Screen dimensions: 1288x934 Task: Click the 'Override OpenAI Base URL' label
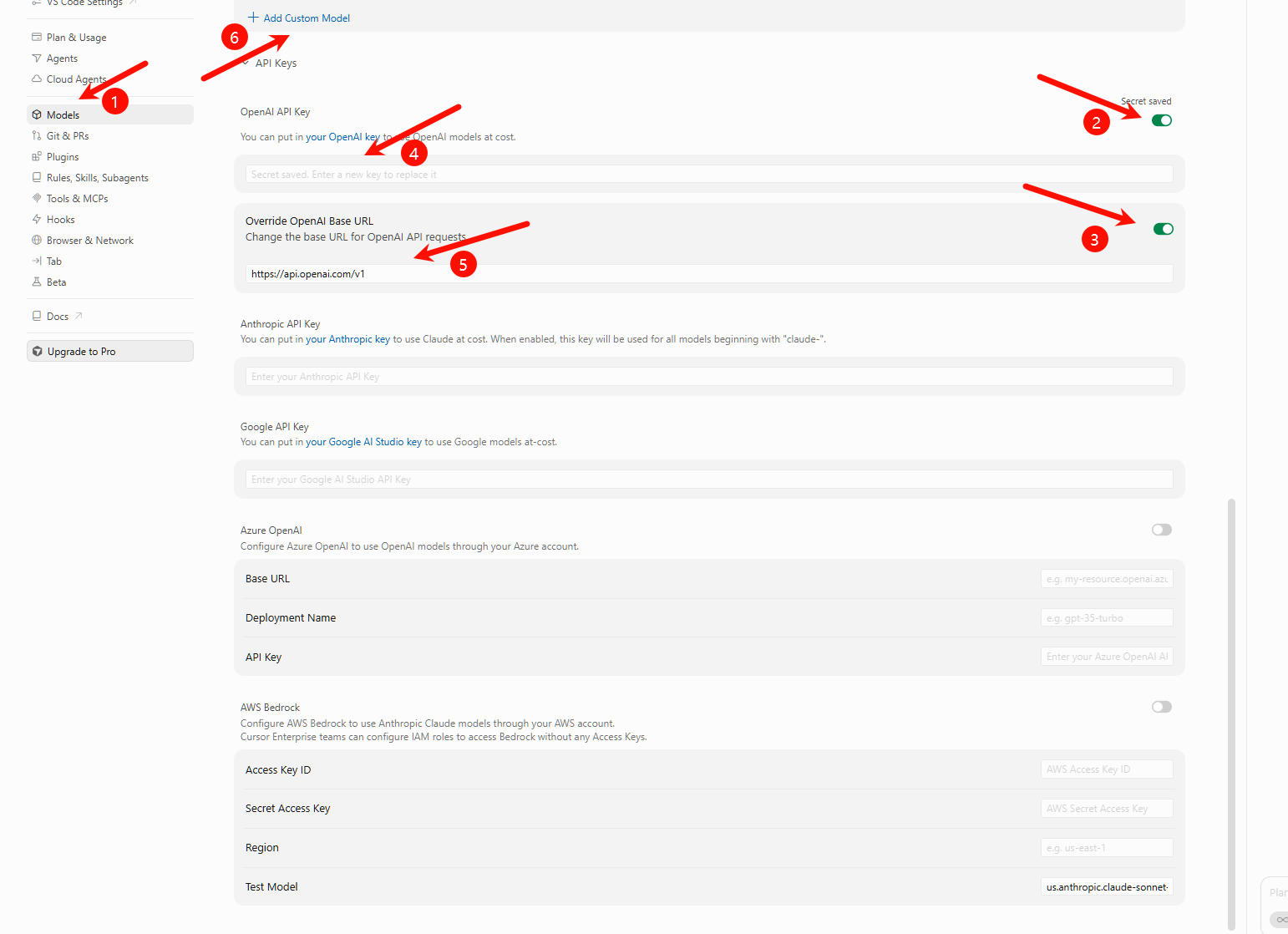point(309,221)
